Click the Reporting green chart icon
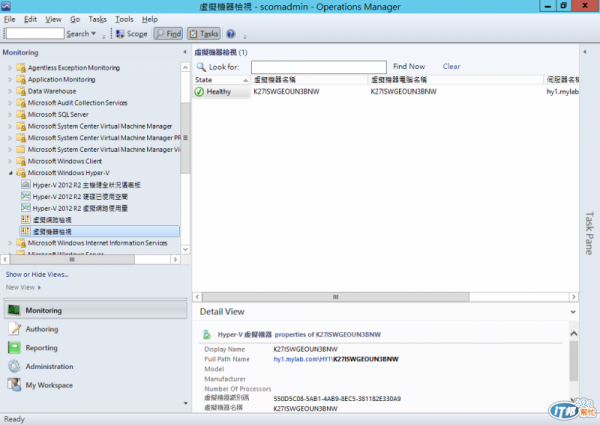Image resolution: width=600 pixels, height=425 pixels. [x=15, y=347]
